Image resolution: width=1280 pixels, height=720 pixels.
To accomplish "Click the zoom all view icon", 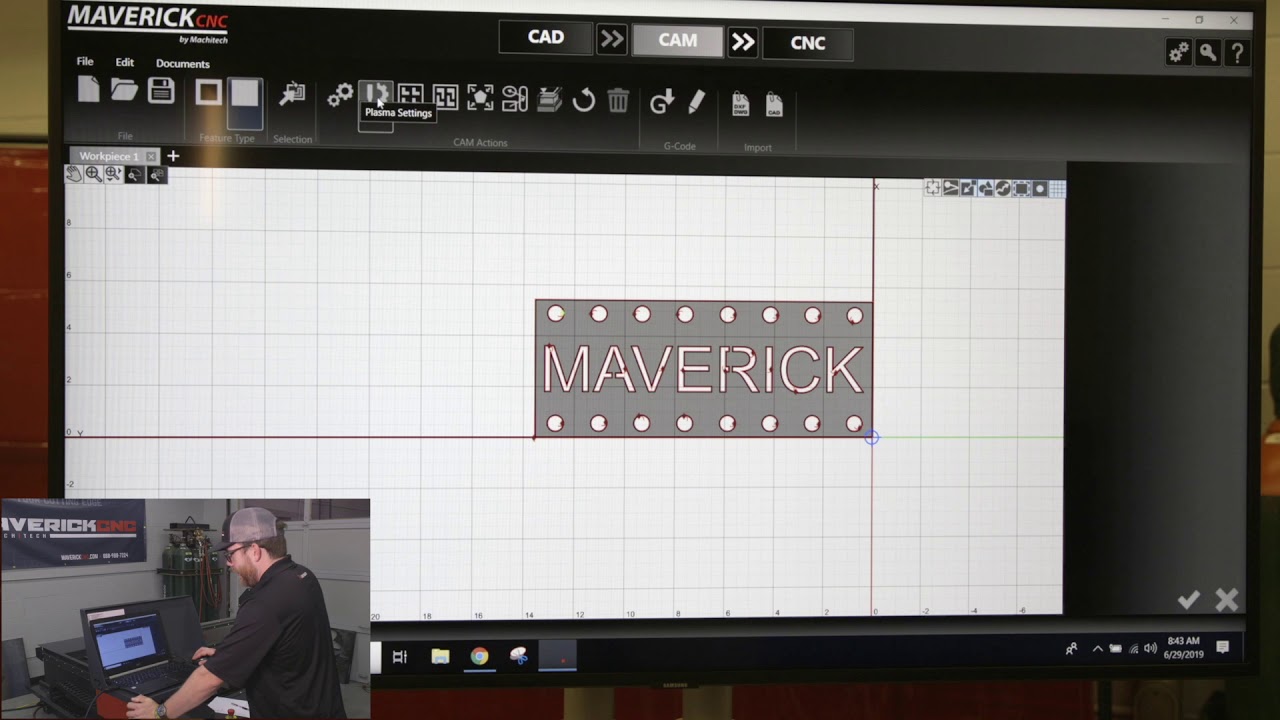I will pyautogui.click(x=156, y=175).
